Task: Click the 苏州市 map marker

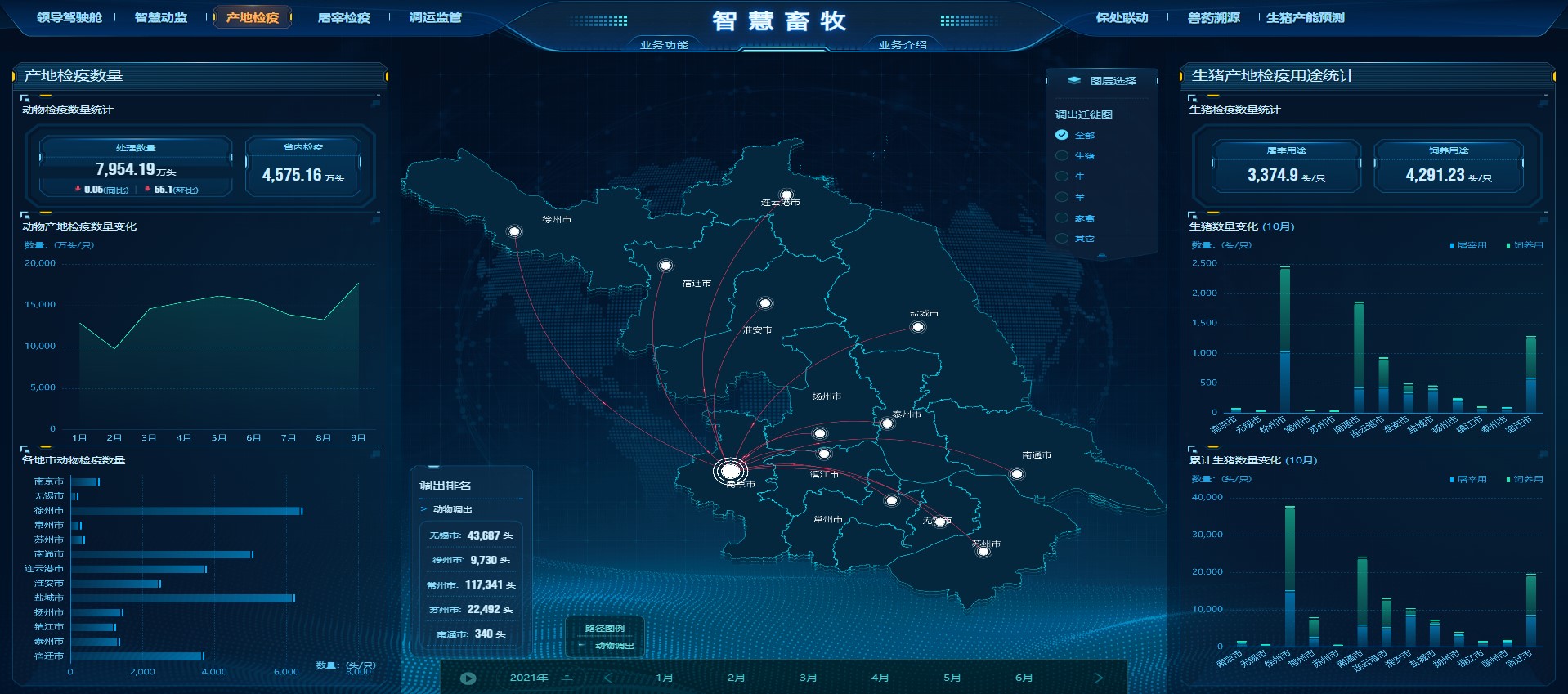Action: pos(983,552)
